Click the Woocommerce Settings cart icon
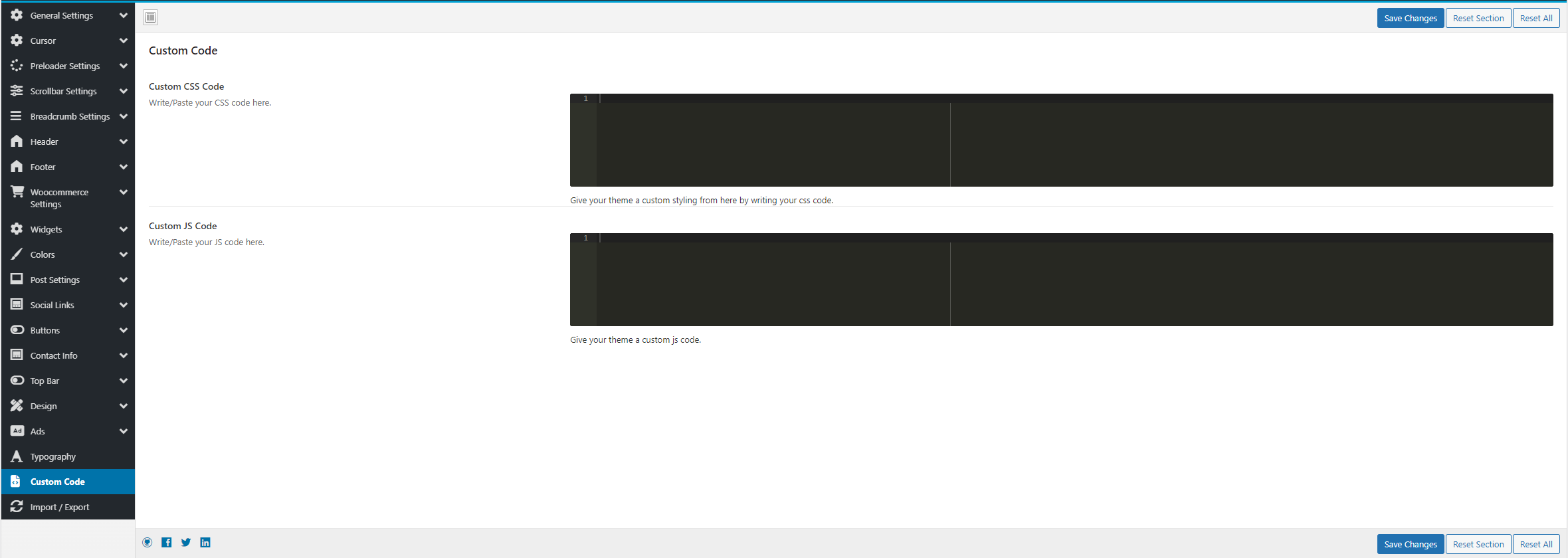This screenshot has height=558, width=1568. pos(17,192)
